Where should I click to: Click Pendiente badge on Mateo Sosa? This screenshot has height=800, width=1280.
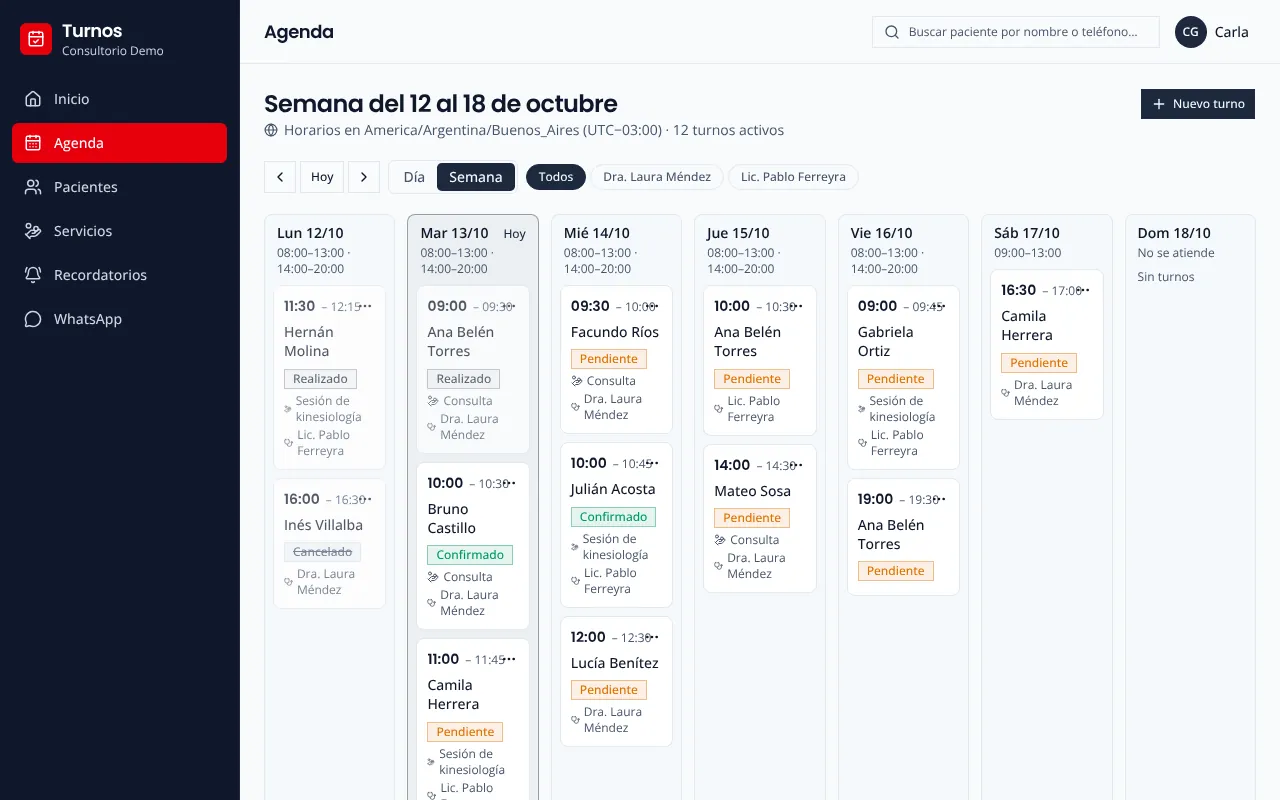(752, 518)
